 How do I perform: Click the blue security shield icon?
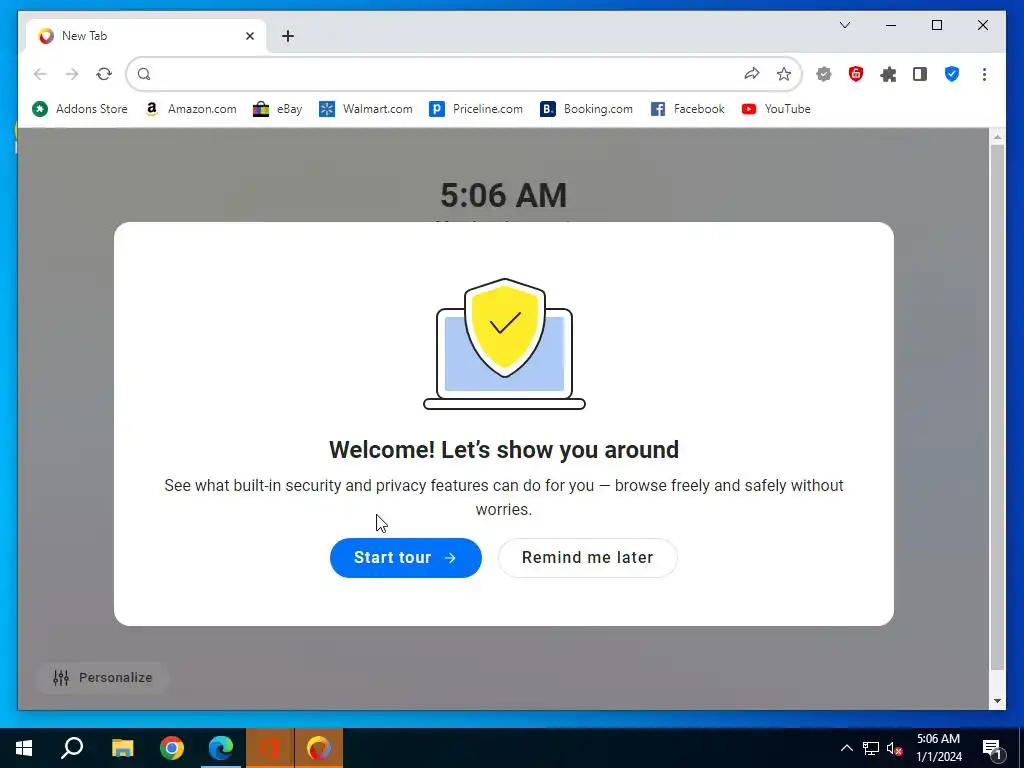pyautogui.click(x=952, y=74)
